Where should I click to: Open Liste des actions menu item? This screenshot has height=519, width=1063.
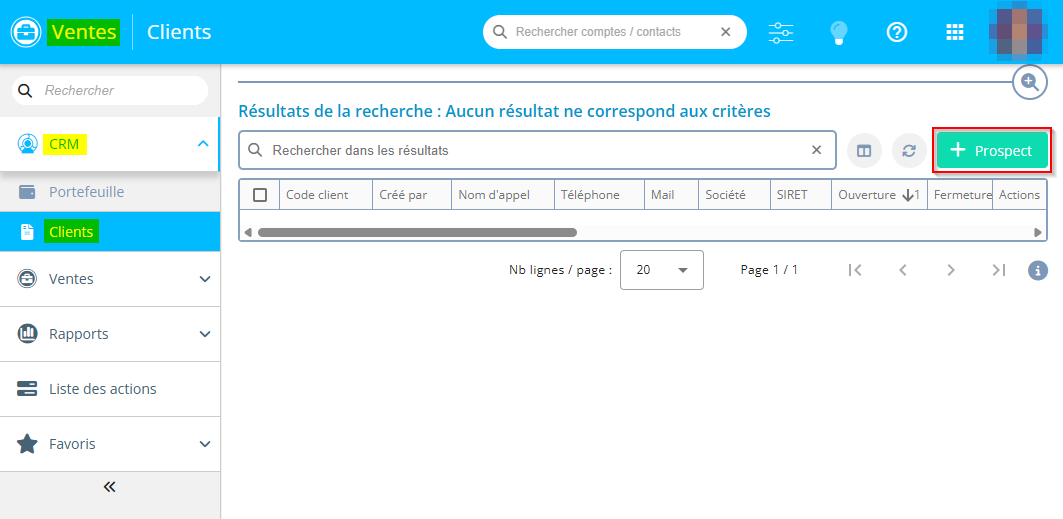102,389
